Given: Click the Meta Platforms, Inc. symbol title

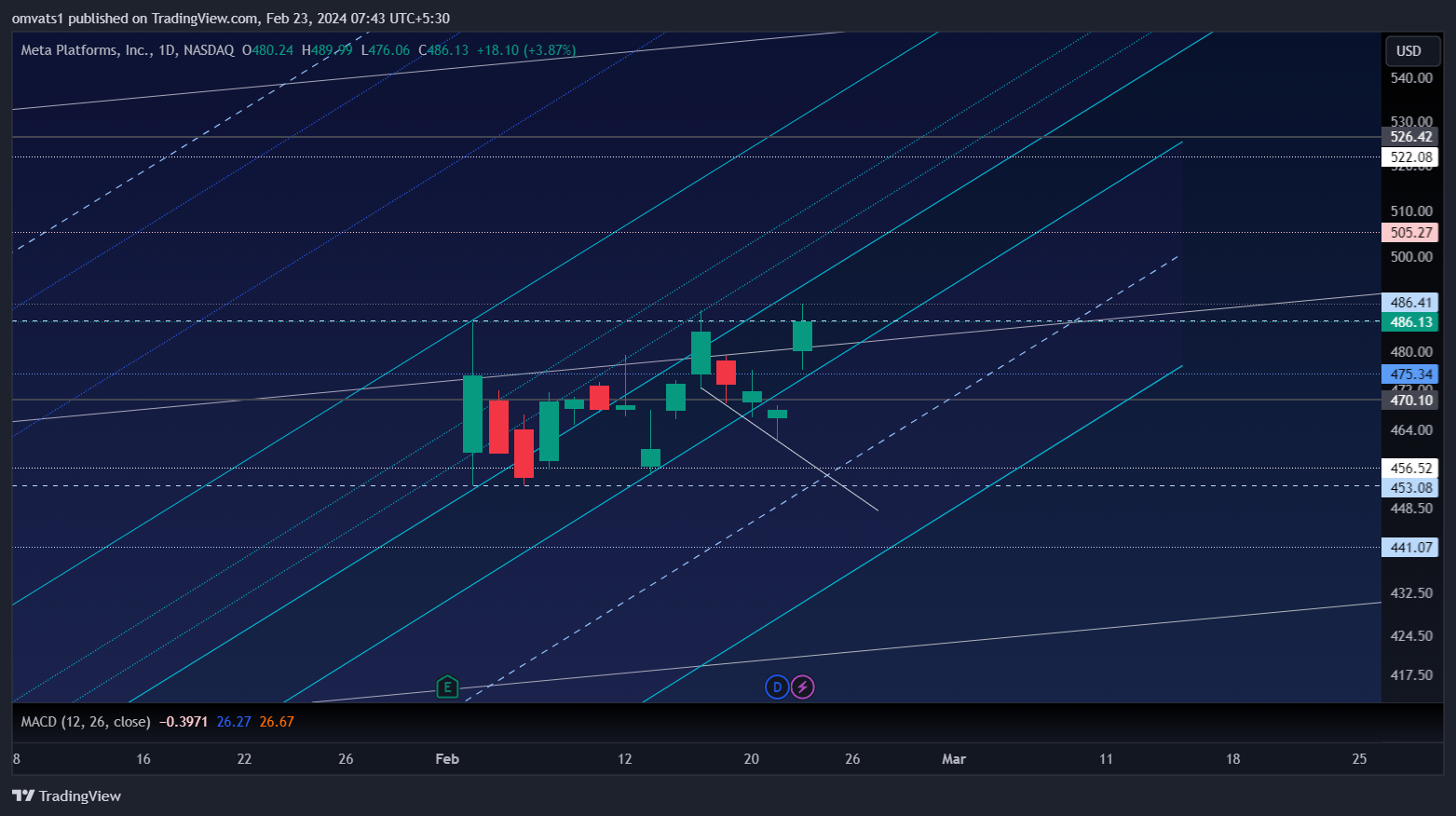Looking at the screenshot, I should click(x=86, y=50).
